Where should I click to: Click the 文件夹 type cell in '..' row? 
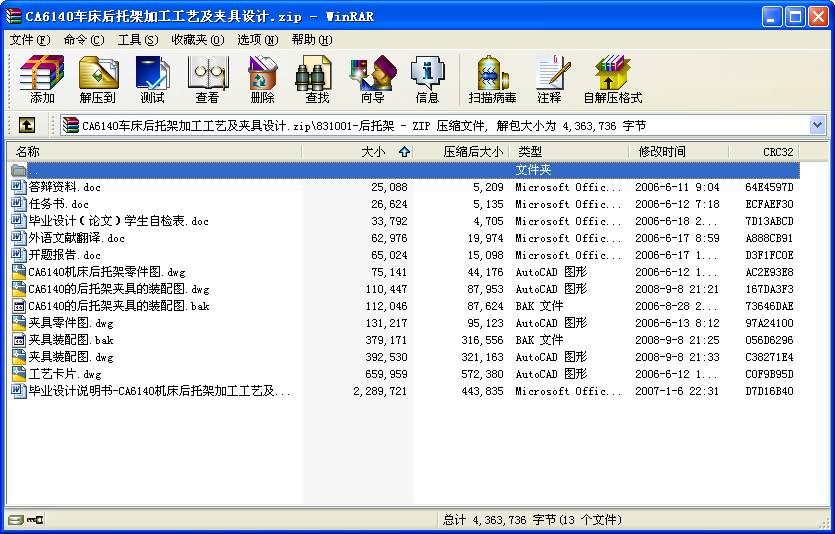(x=533, y=170)
